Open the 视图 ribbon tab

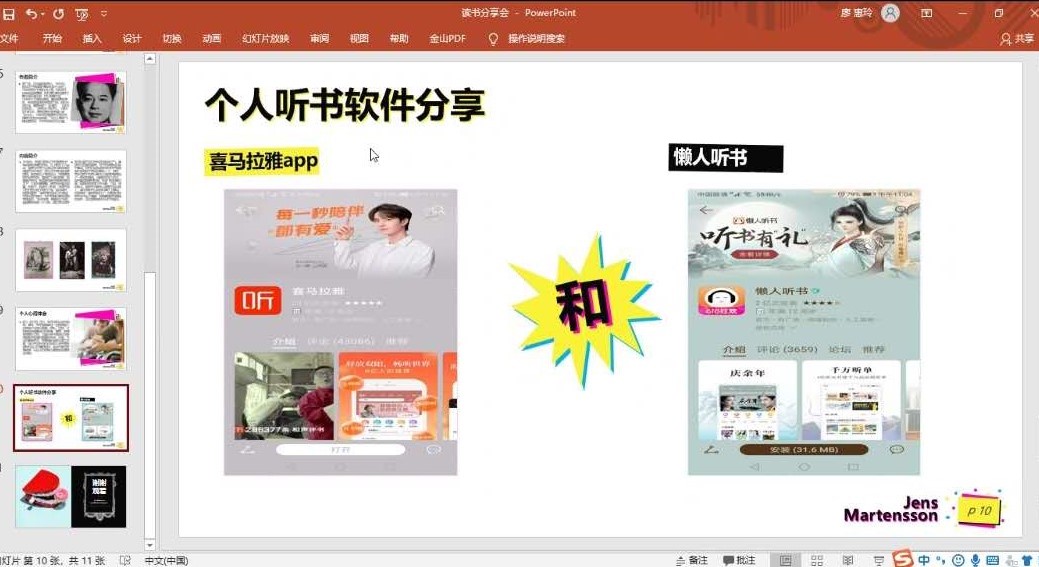(359, 38)
